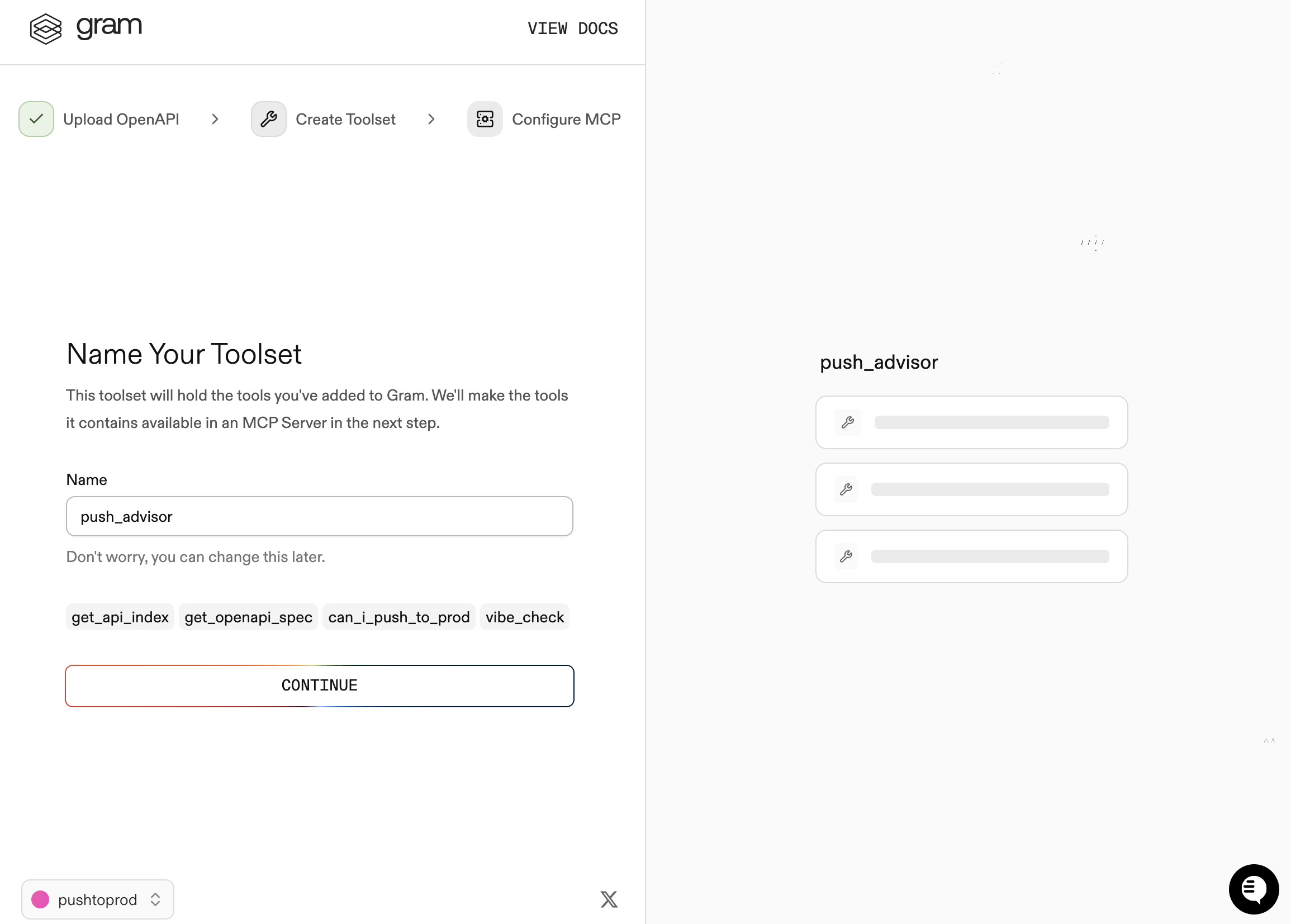Select the get_api_index tool tag
Image resolution: width=1291 pixels, height=924 pixels.
(120, 617)
